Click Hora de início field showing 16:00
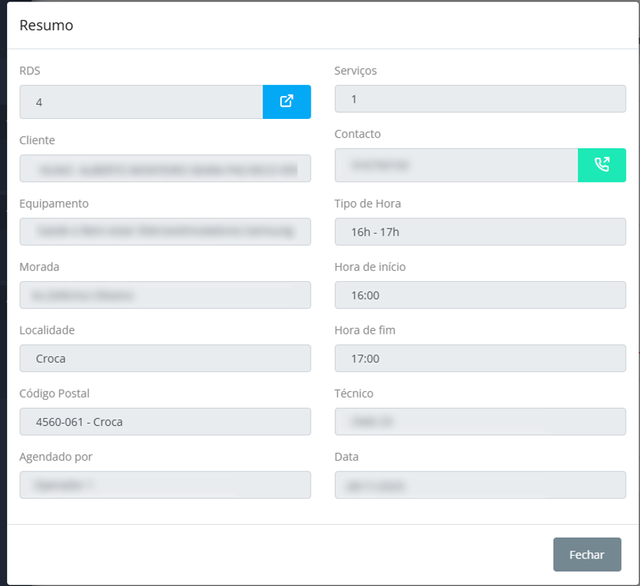The height and width of the screenshot is (586, 640). tap(480, 295)
